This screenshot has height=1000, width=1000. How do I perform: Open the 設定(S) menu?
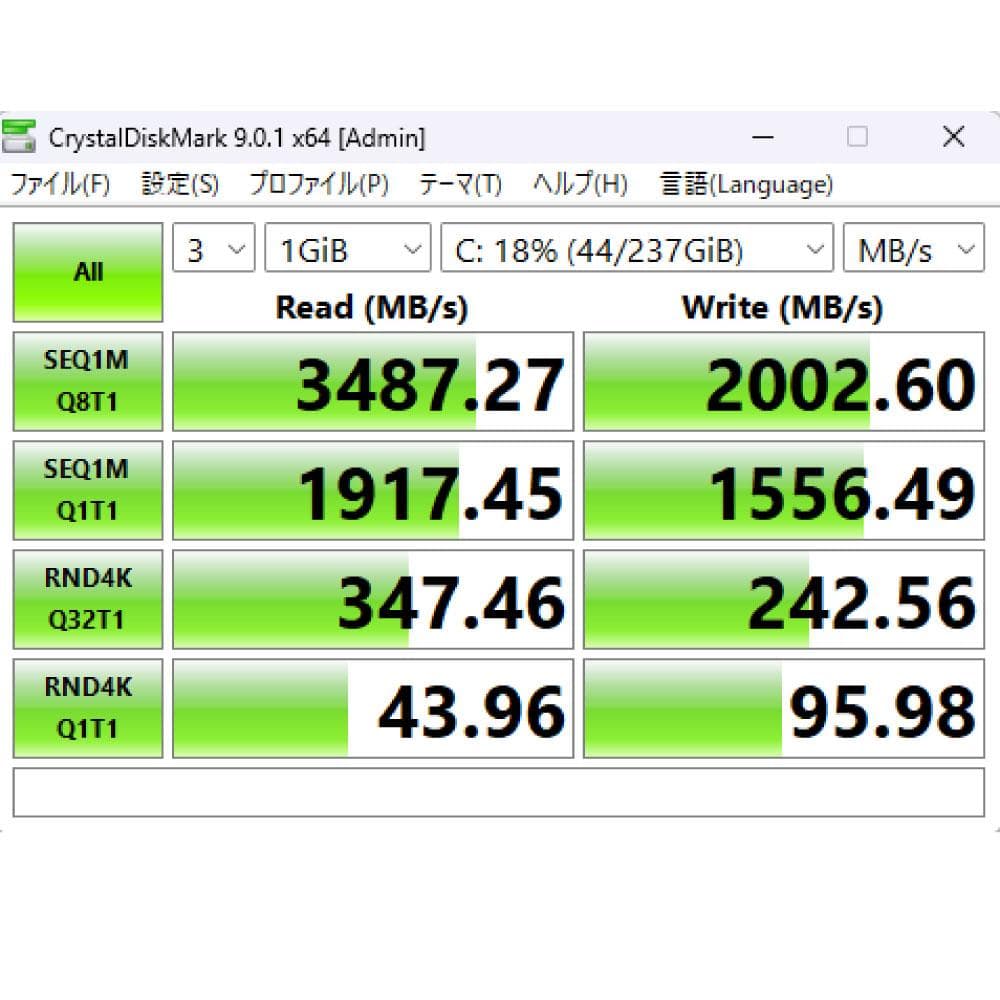point(180,184)
